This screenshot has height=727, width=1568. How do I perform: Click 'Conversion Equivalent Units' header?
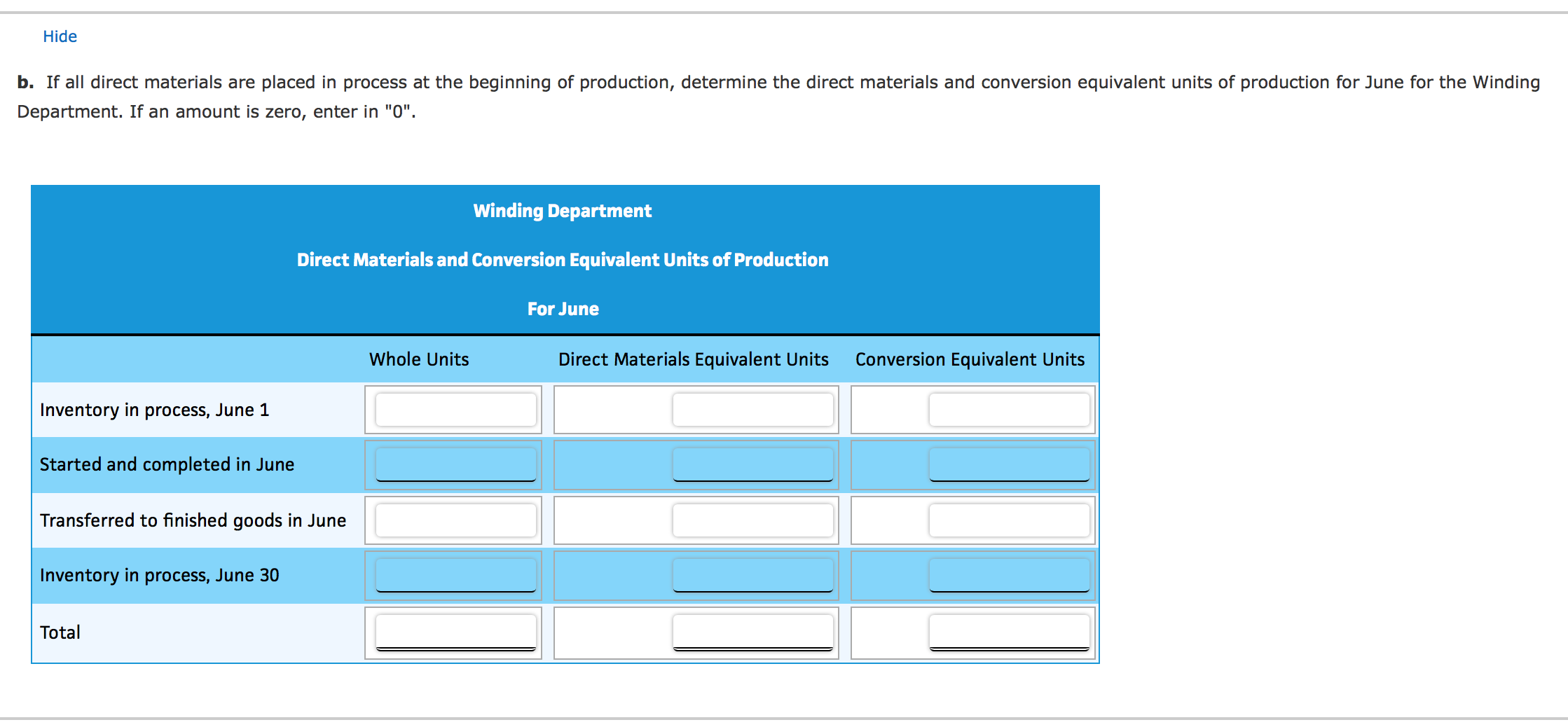point(970,359)
